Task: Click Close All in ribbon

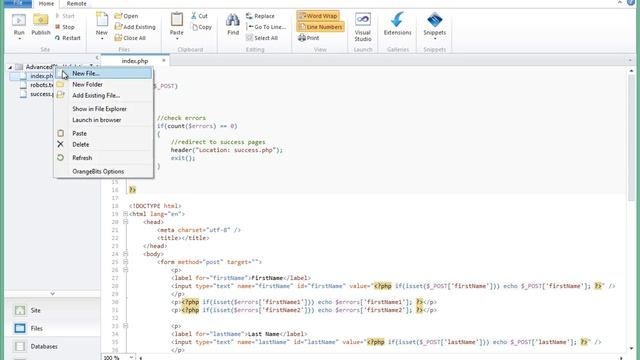Action: click(130, 38)
